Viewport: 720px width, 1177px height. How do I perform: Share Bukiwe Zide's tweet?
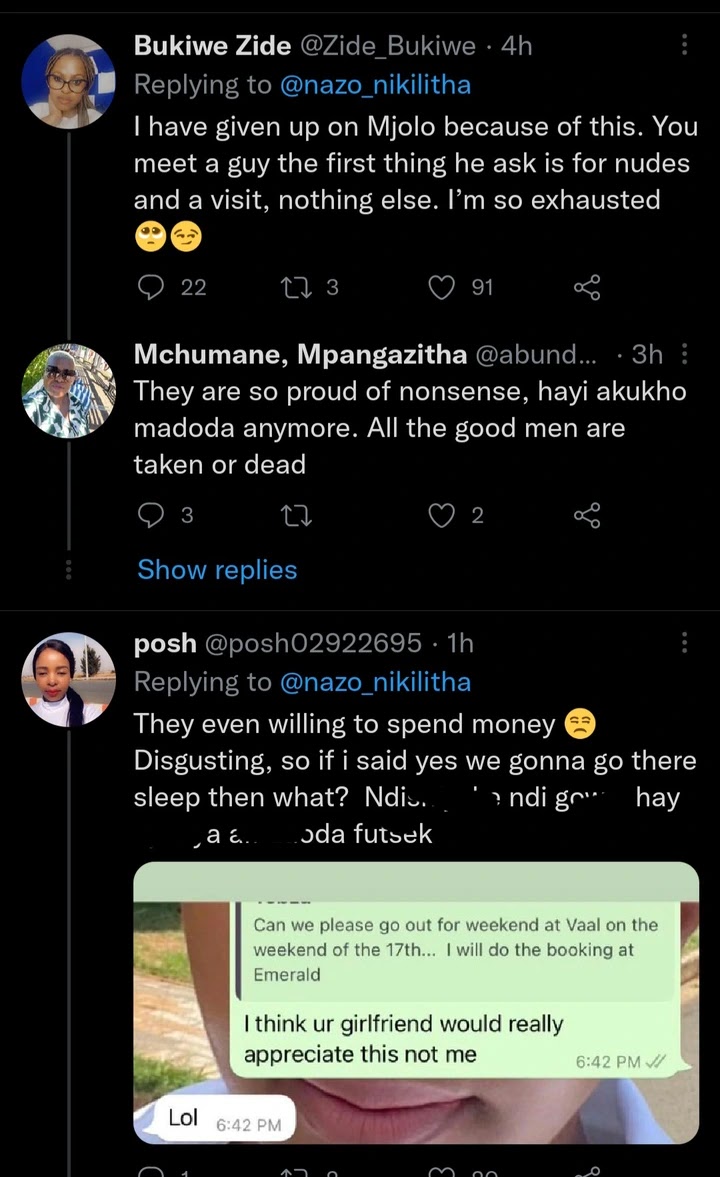click(x=587, y=288)
